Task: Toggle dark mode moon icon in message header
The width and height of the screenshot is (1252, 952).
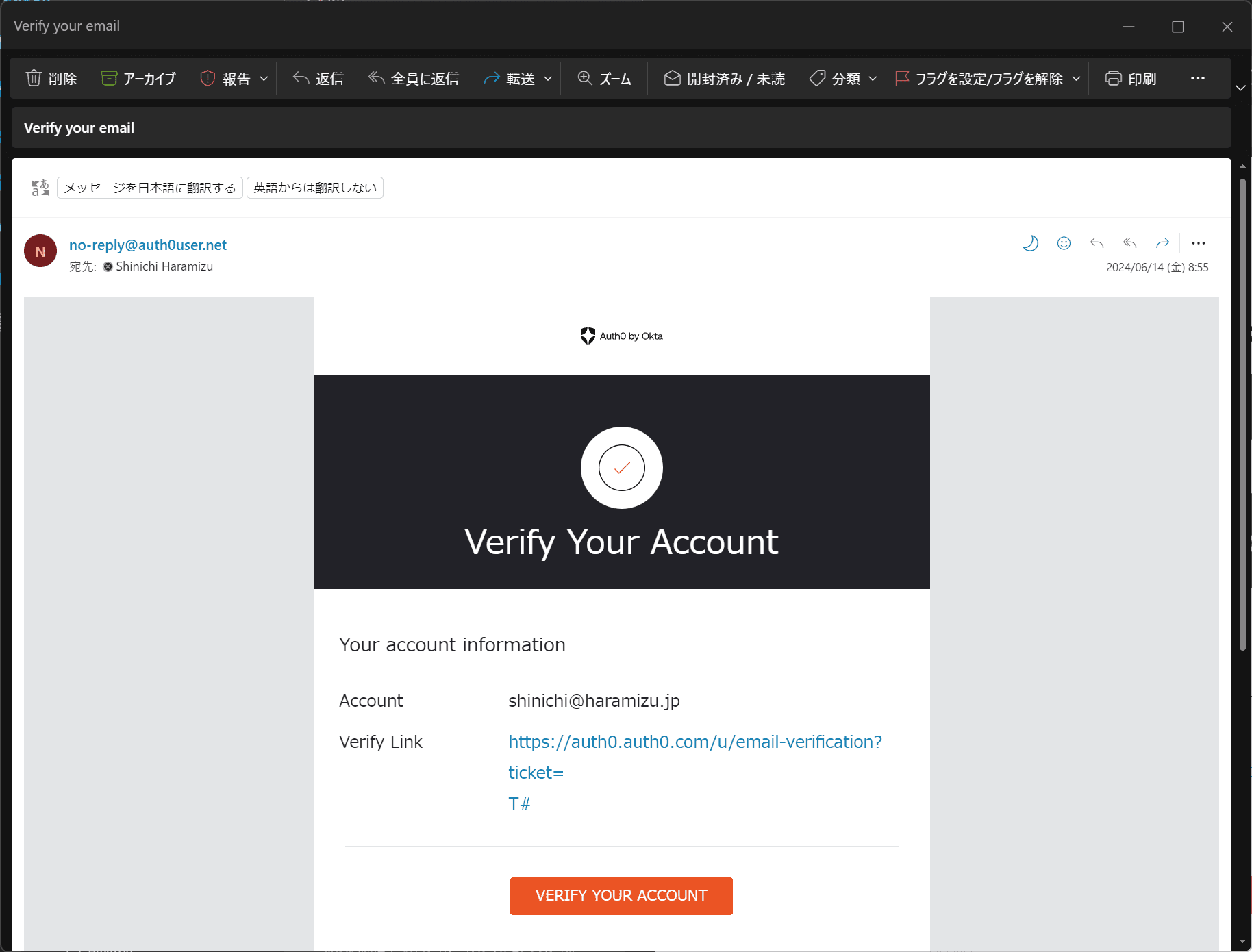Action: click(1030, 243)
